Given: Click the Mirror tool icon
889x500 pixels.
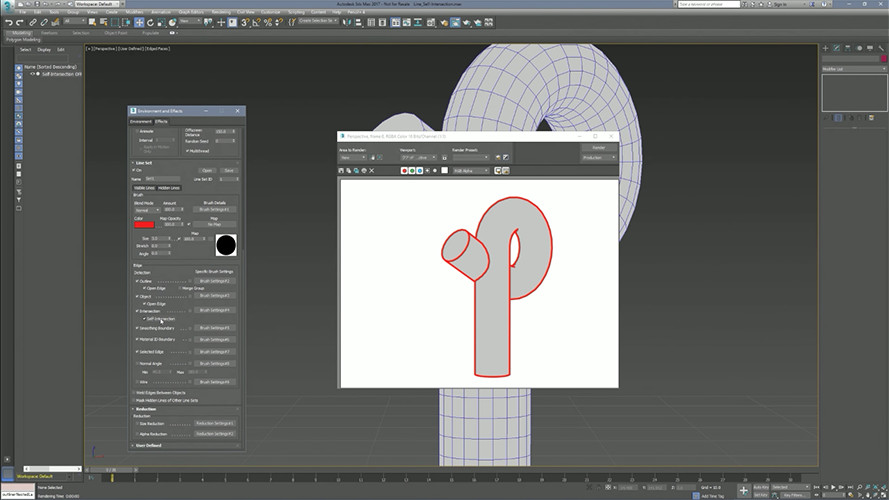Looking at the screenshot, I should point(347,23).
